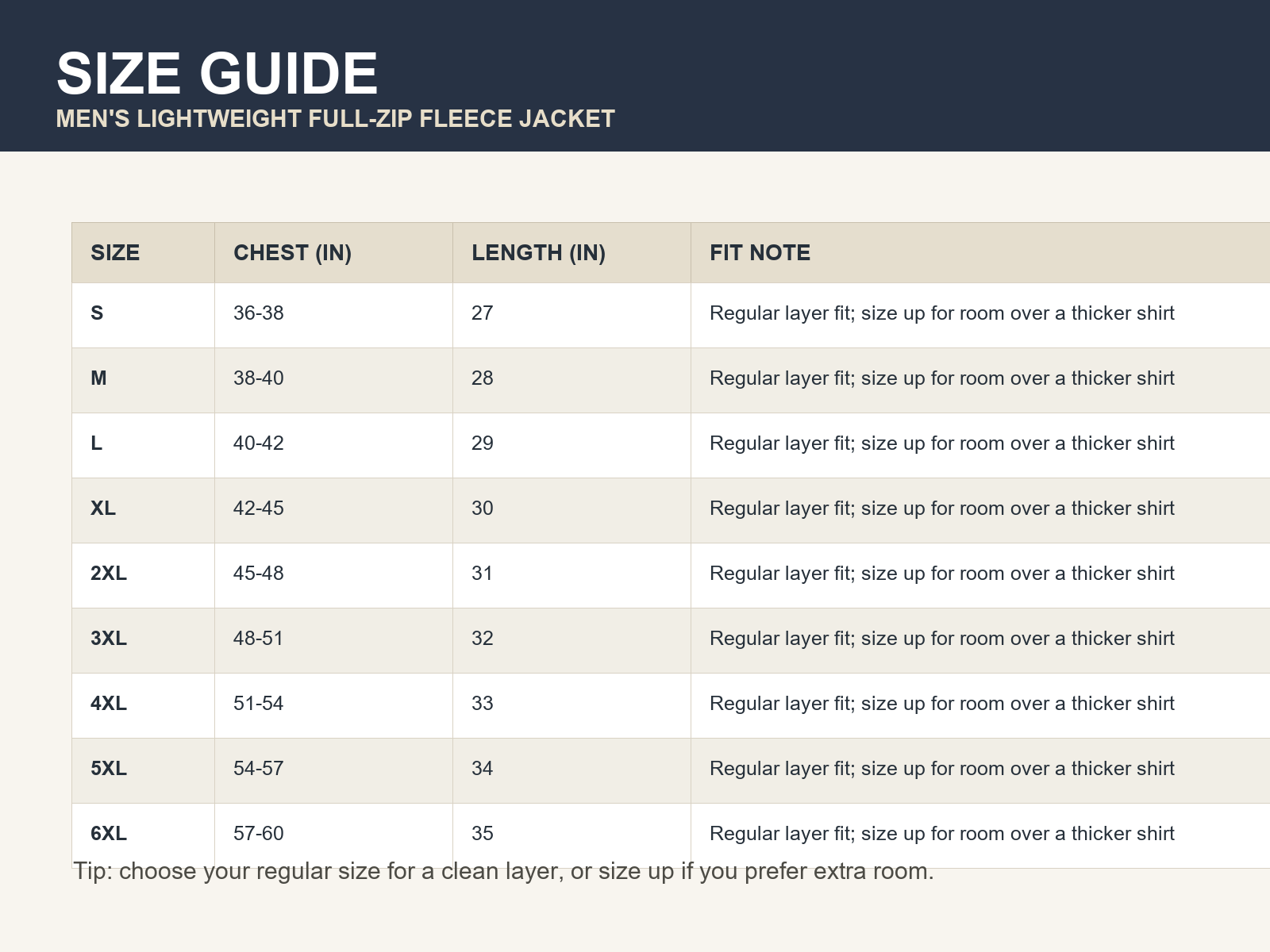The height and width of the screenshot is (952, 1270).
Task: Select the CHEST (IN) column header
Action: (292, 252)
